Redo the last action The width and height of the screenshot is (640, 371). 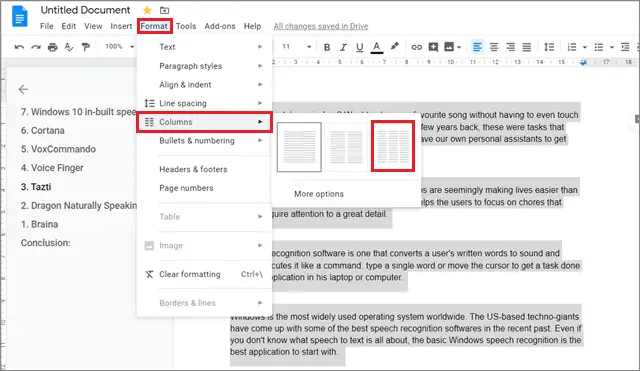(x=36, y=47)
